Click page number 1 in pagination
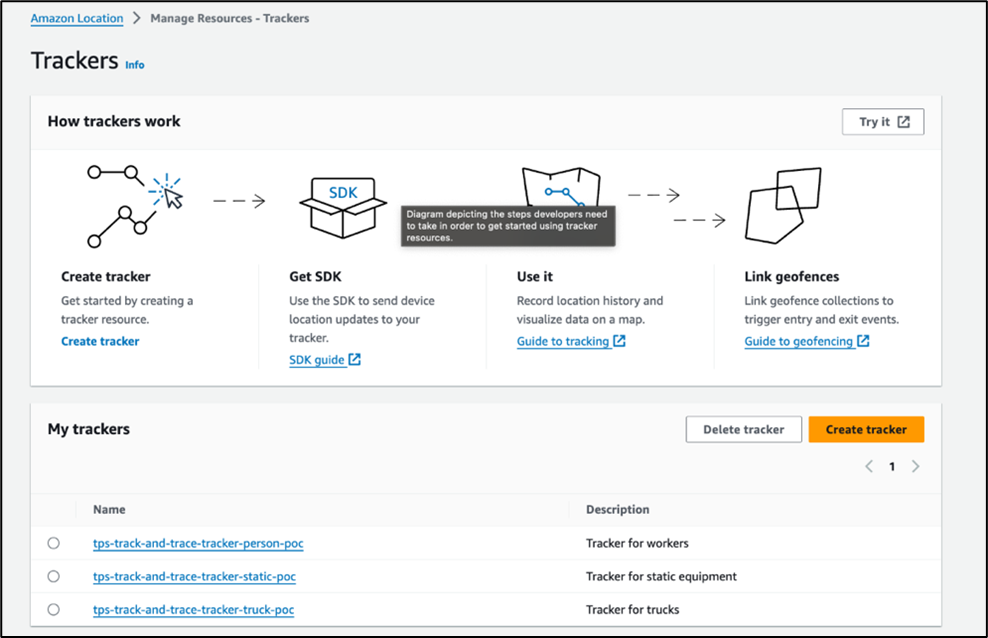Screen dimensions: 988x638 892,467
